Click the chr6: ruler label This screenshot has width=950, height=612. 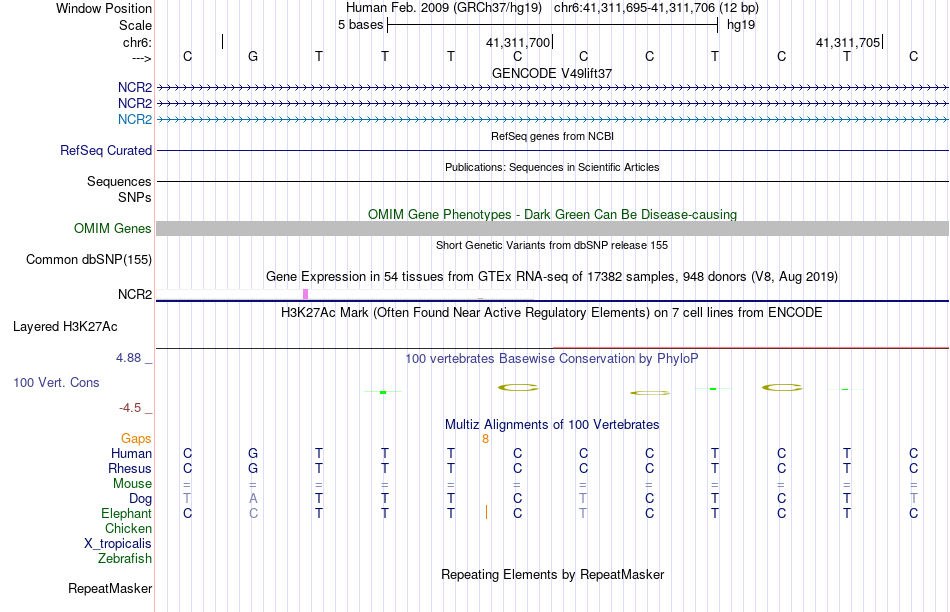pyautogui.click(x=138, y=42)
